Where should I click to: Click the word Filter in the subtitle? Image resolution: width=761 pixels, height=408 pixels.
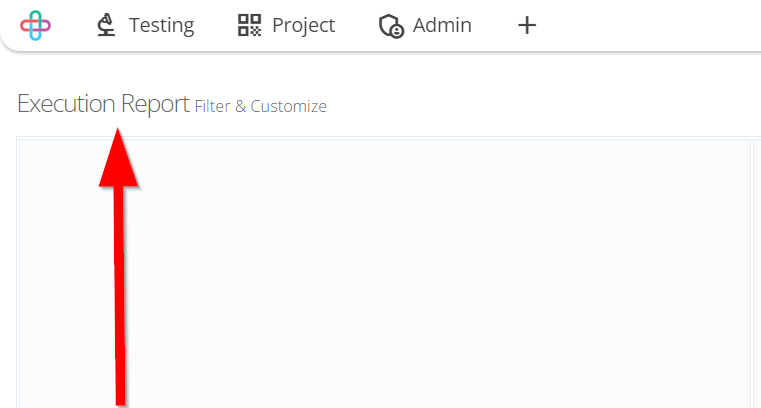point(213,106)
